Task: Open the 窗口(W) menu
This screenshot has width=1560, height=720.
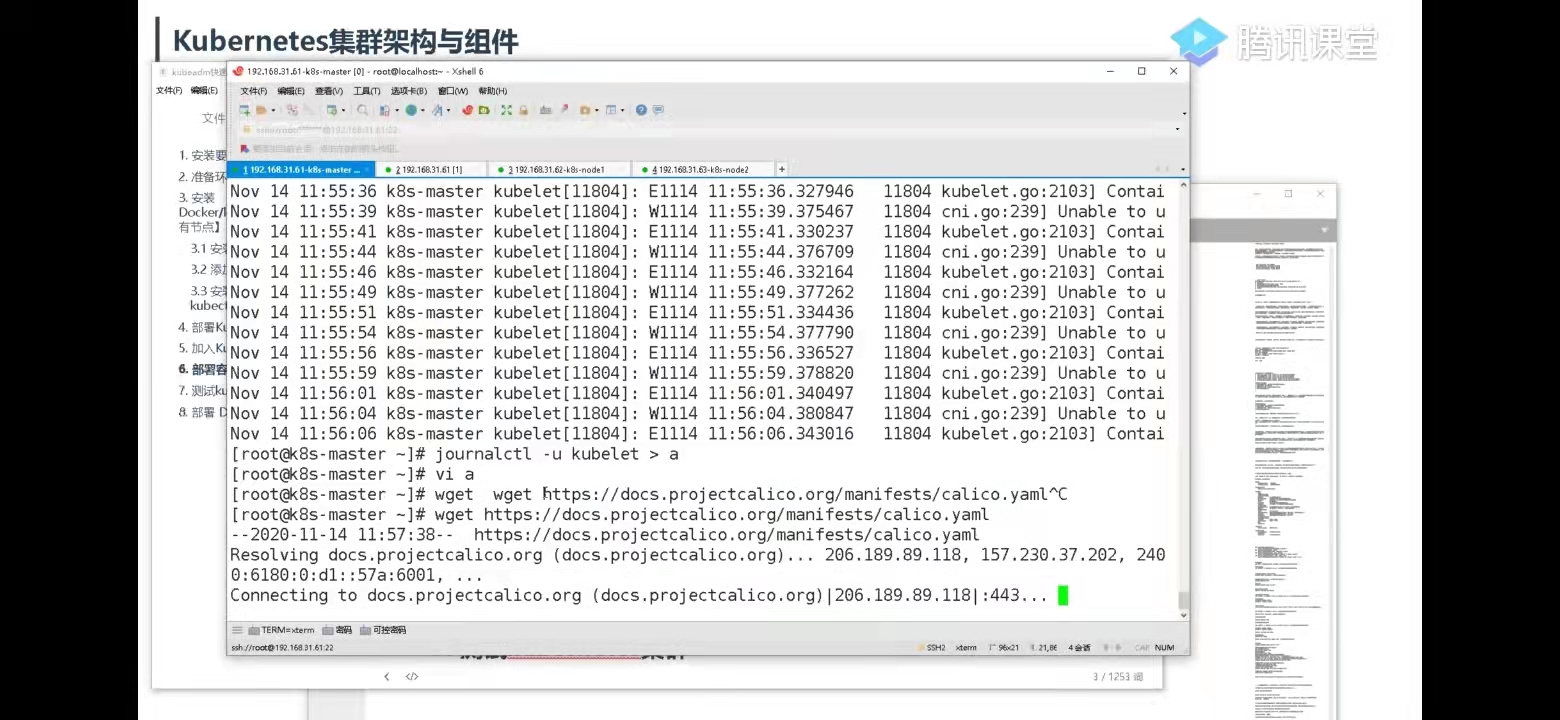Action: (452, 91)
